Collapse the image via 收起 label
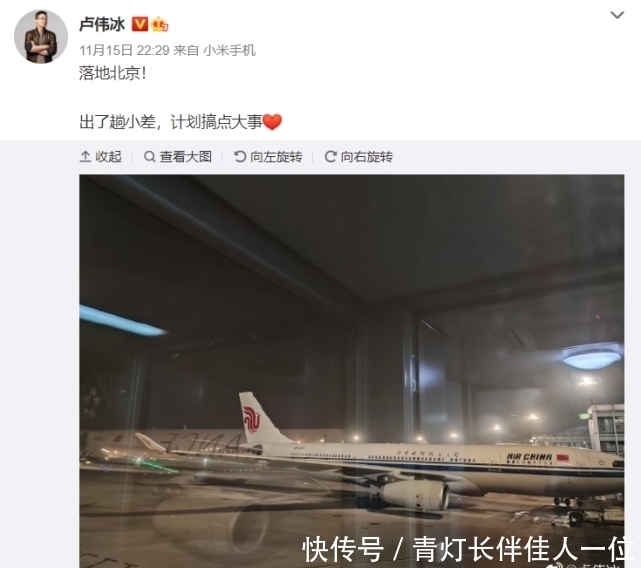The height and width of the screenshot is (568, 641). pyautogui.click(x=108, y=157)
